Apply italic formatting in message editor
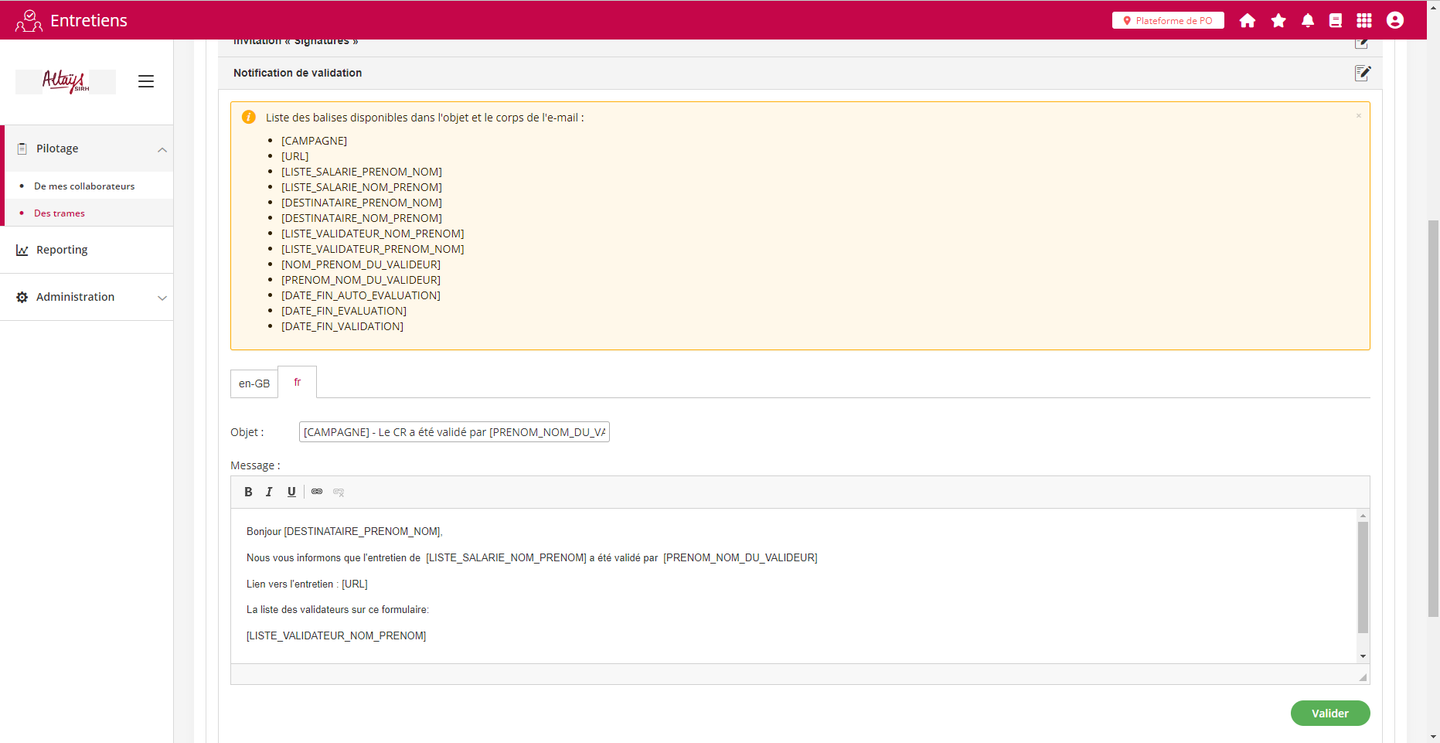 click(x=269, y=492)
